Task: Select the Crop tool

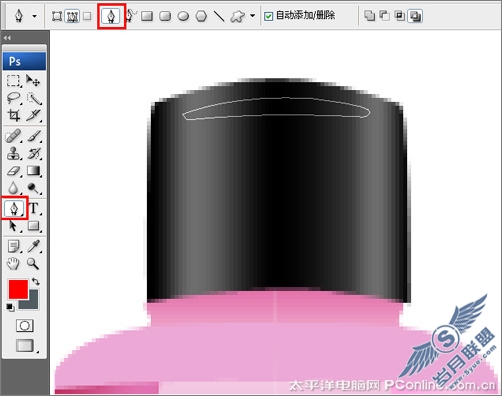Action: tap(13, 115)
